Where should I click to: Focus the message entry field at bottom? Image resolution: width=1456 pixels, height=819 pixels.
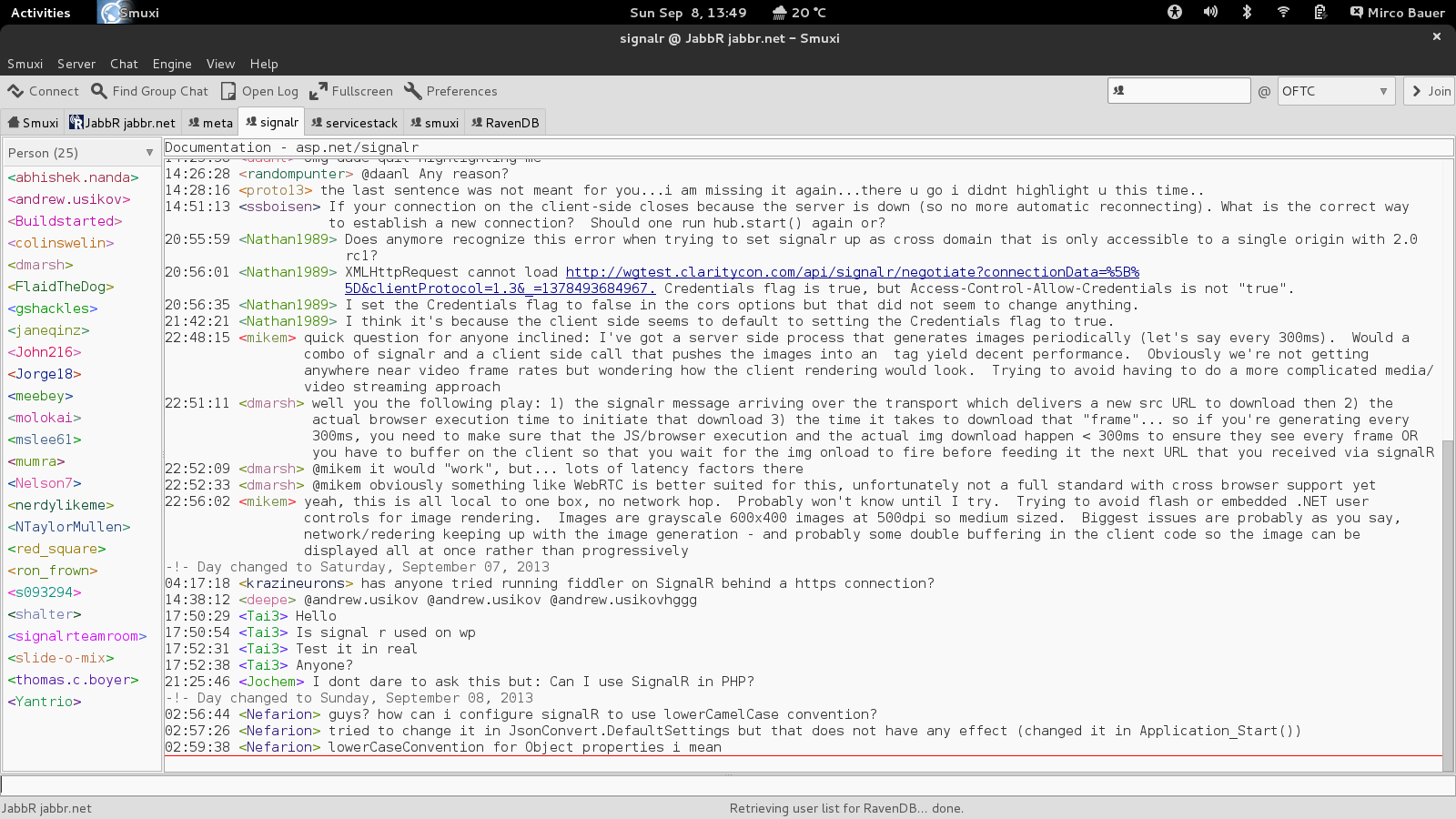click(x=728, y=785)
